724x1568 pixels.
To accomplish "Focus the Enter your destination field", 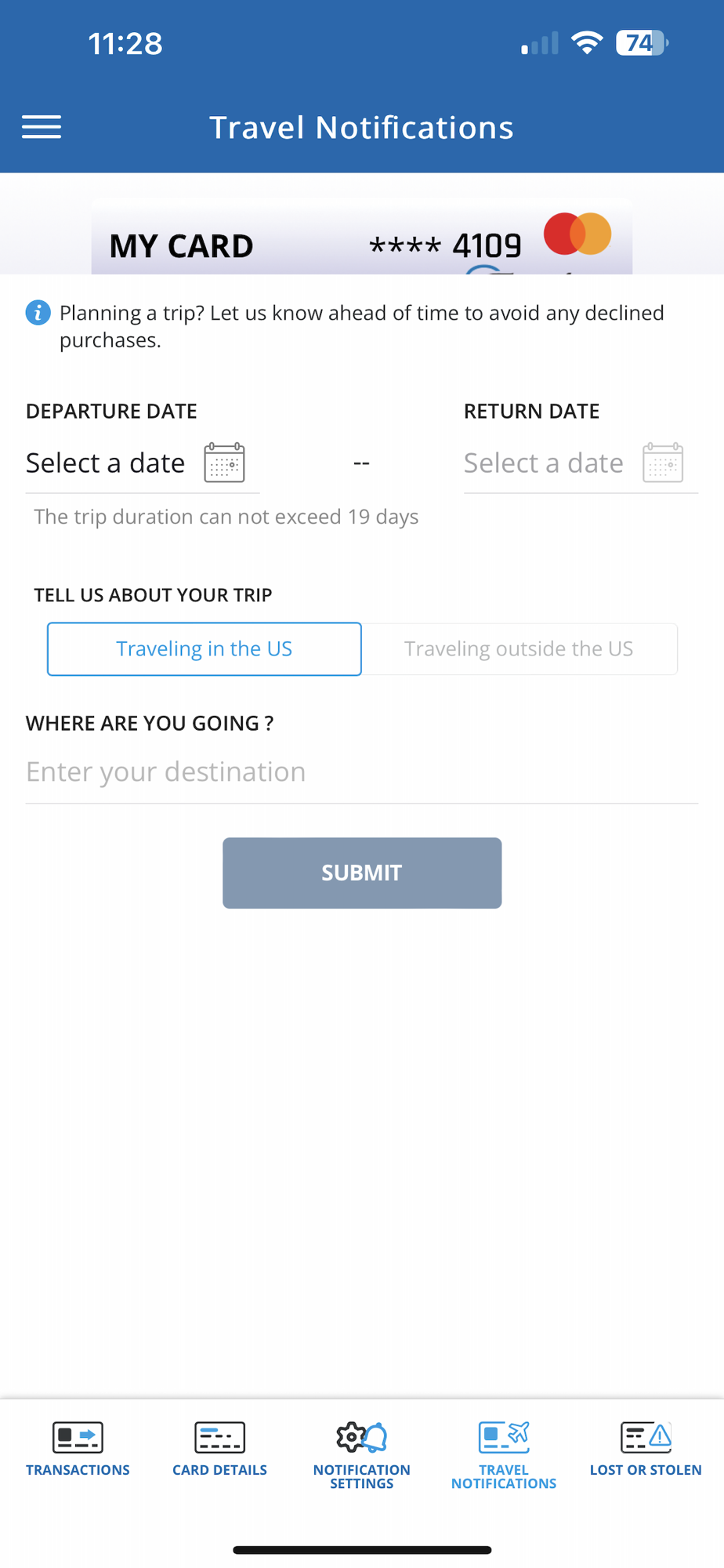I will [362, 772].
